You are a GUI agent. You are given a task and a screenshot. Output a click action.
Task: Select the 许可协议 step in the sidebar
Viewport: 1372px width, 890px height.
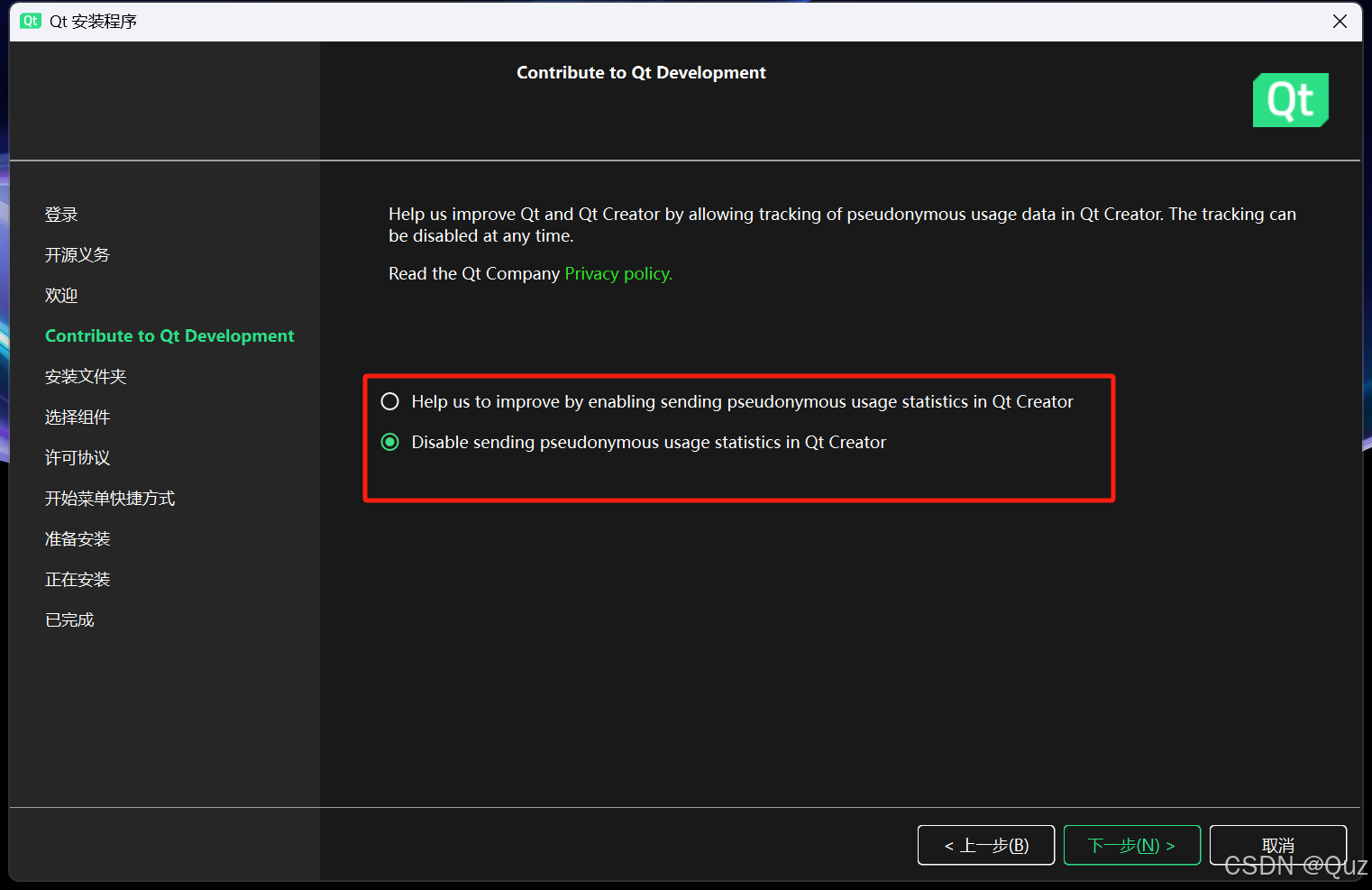tap(78, 458)
